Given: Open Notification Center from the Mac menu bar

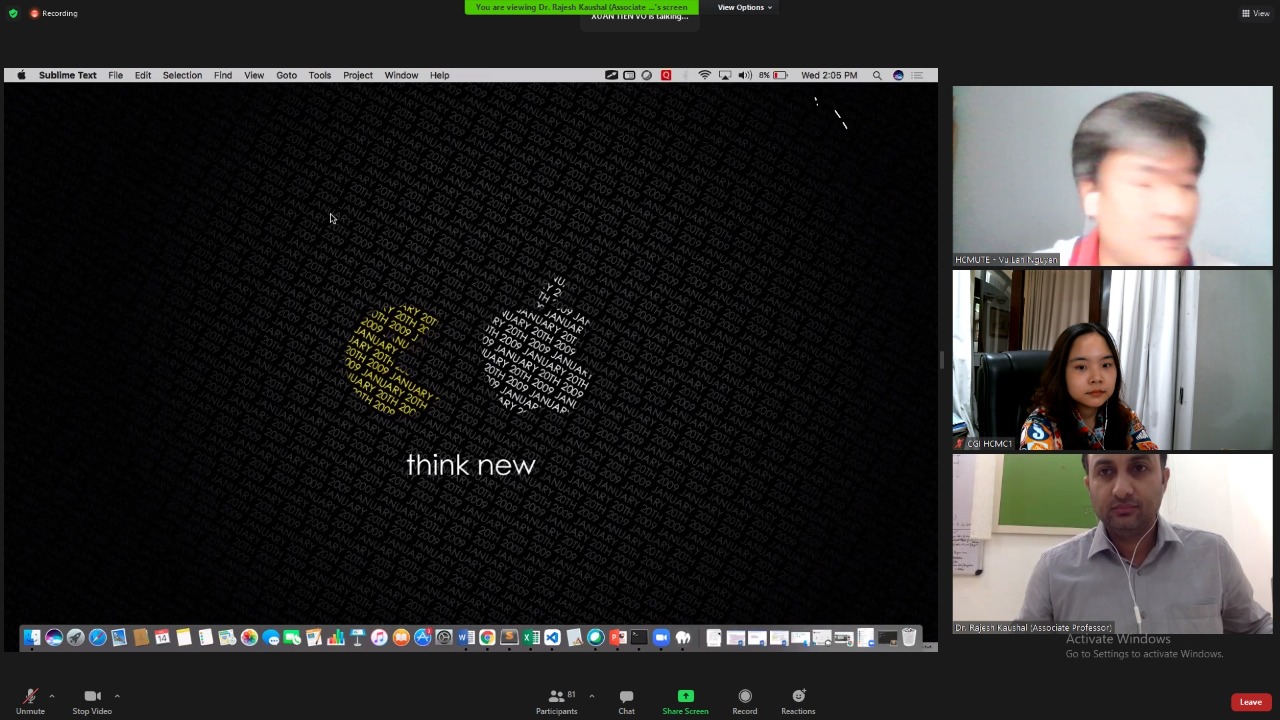Looking at the screenshot, I should click(x=917, y=75).
